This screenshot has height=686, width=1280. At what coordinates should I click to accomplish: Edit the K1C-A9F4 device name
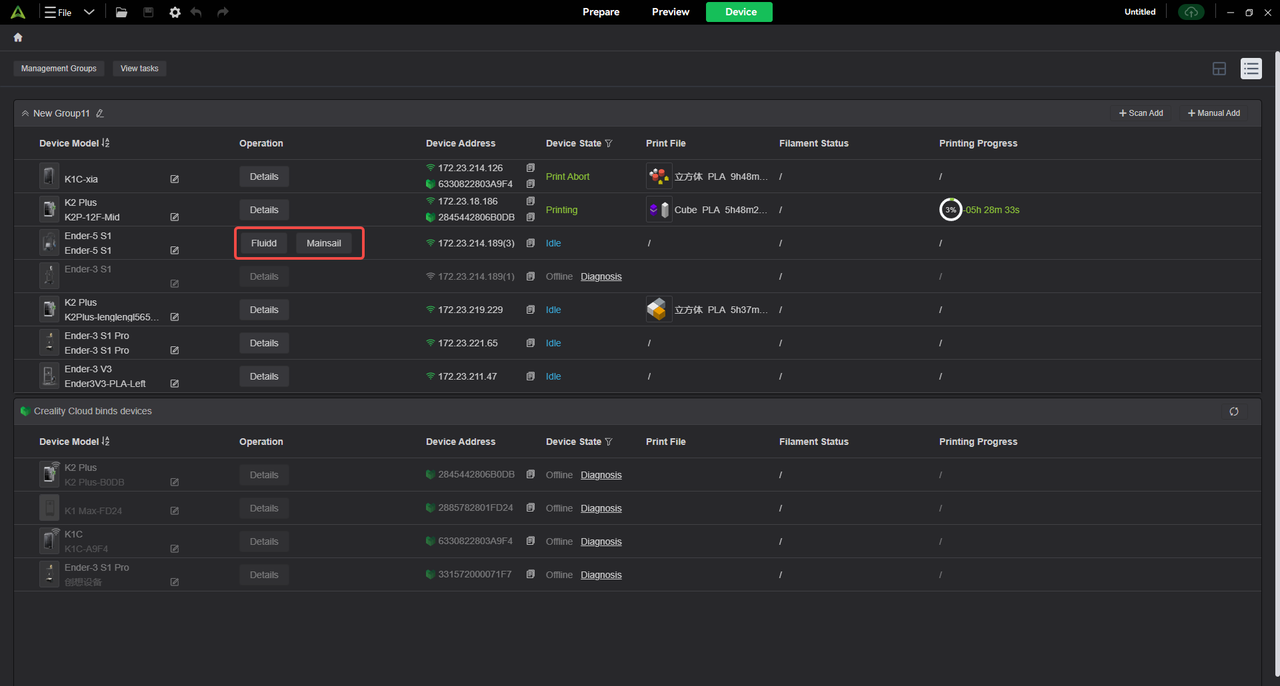point(175,548)
